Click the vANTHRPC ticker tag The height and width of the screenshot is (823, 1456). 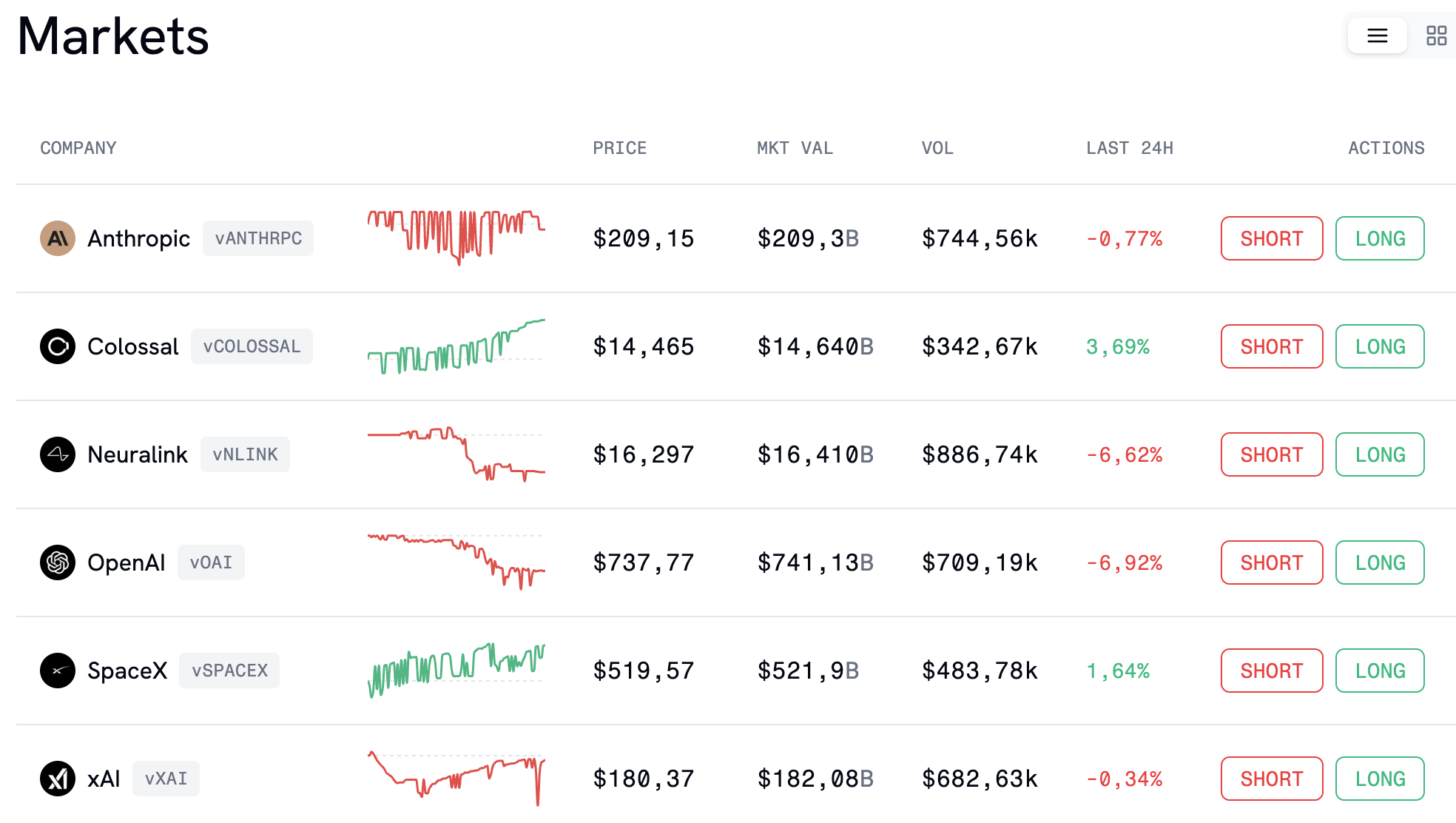point(258,238)
